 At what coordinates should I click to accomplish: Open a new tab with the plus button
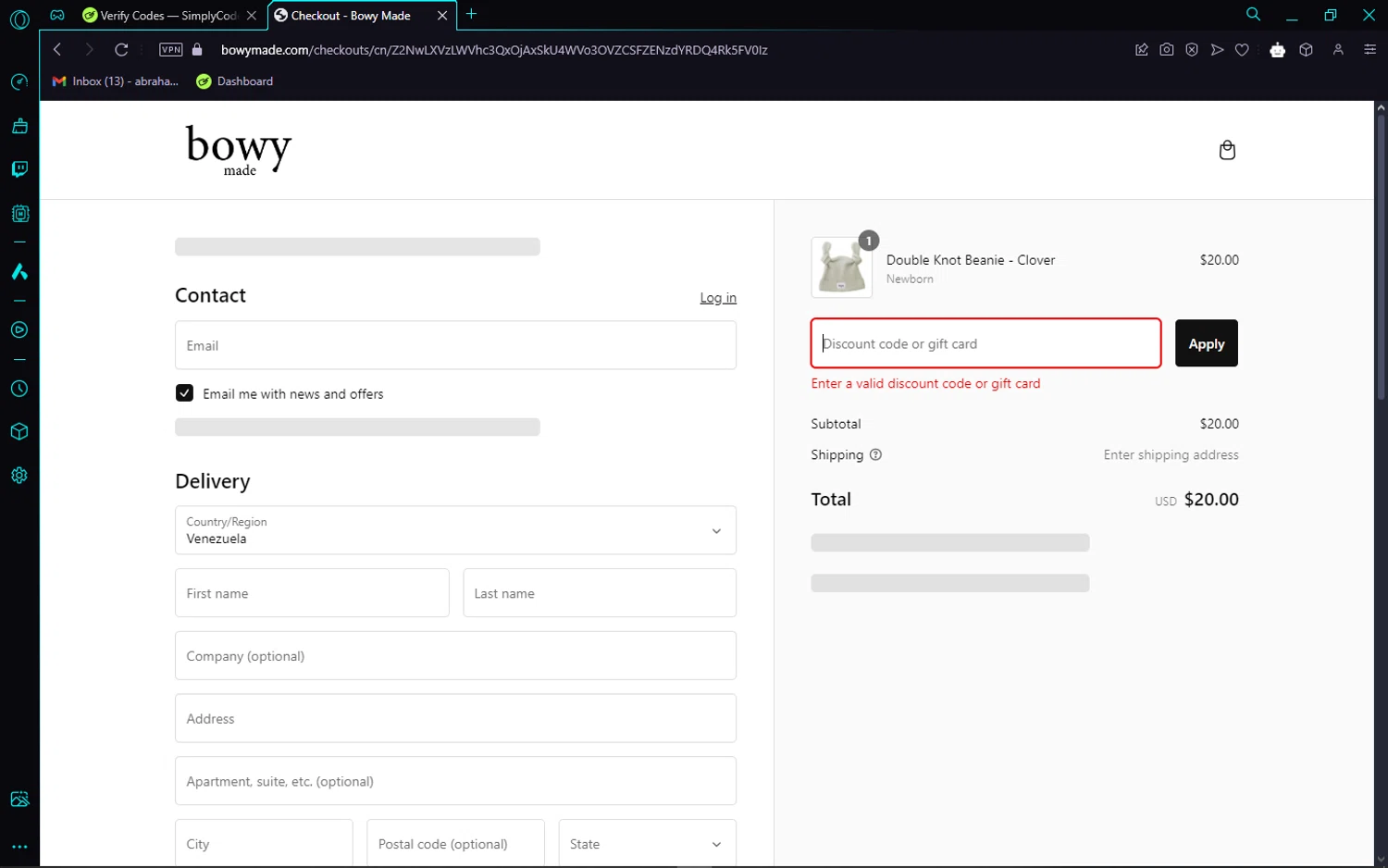click(x=471, y=14)
